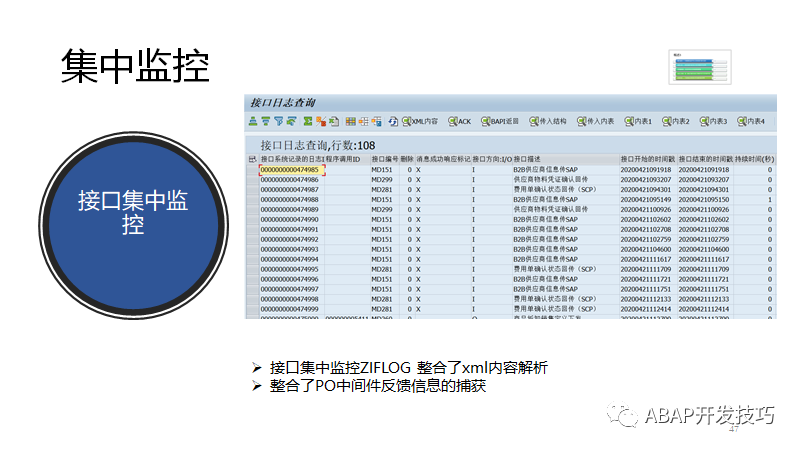This screenshot has height=450, width=800.
Task: Click the Set Filter funnel icon
Action: (x=279, y=121)
